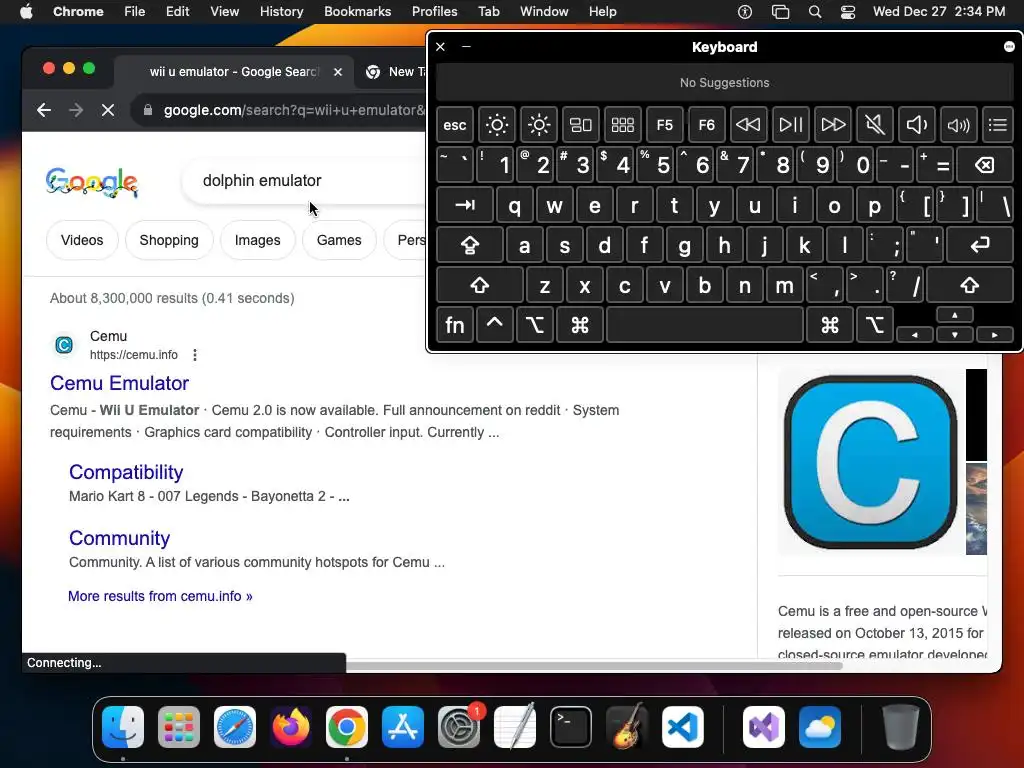Tap the volume down key
The image size is (1024, 768).
point(916,125)
